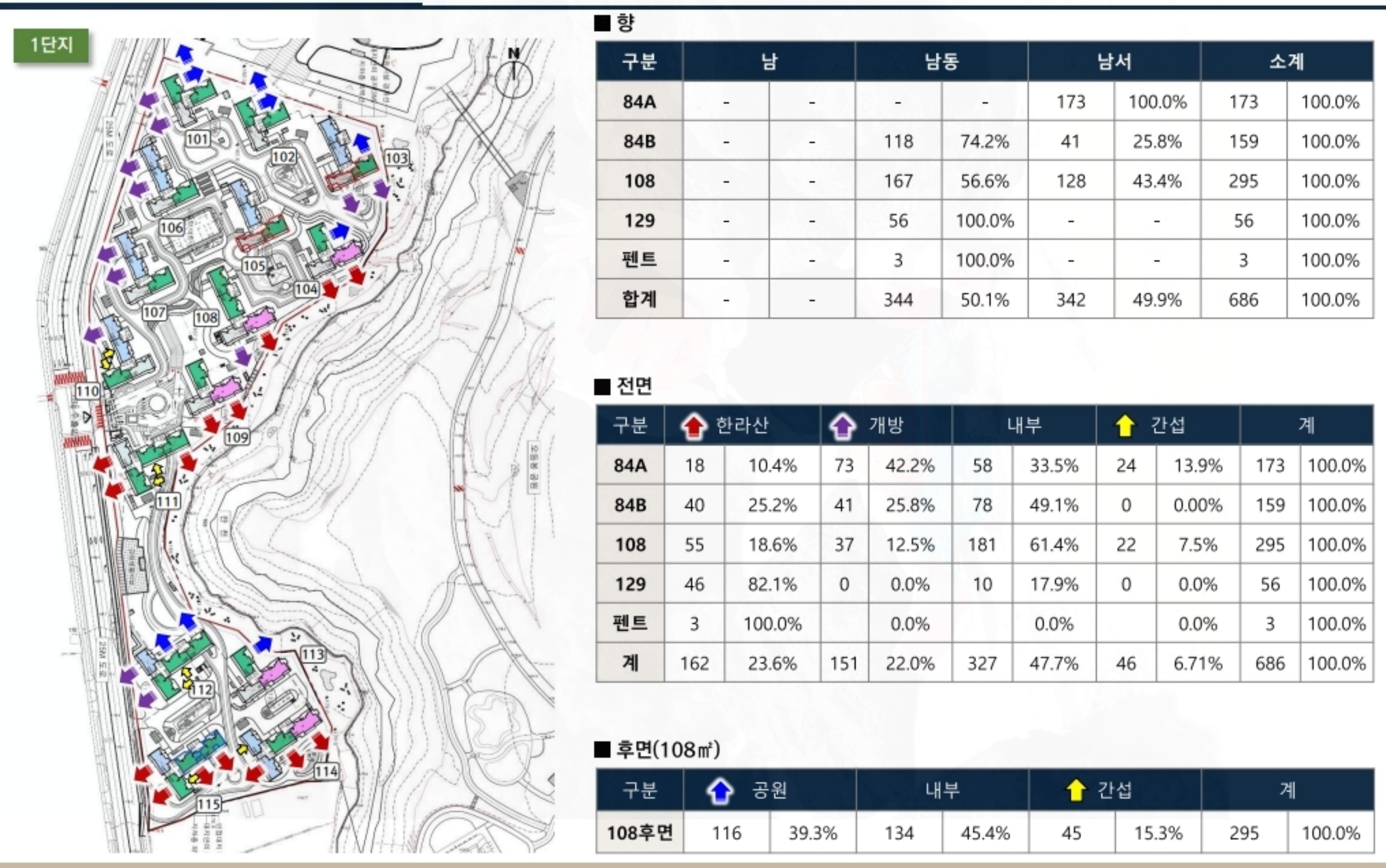Click the red Hallasan arrow legend icon
The height and width of the screenshot is (868, 1386).
693,426
